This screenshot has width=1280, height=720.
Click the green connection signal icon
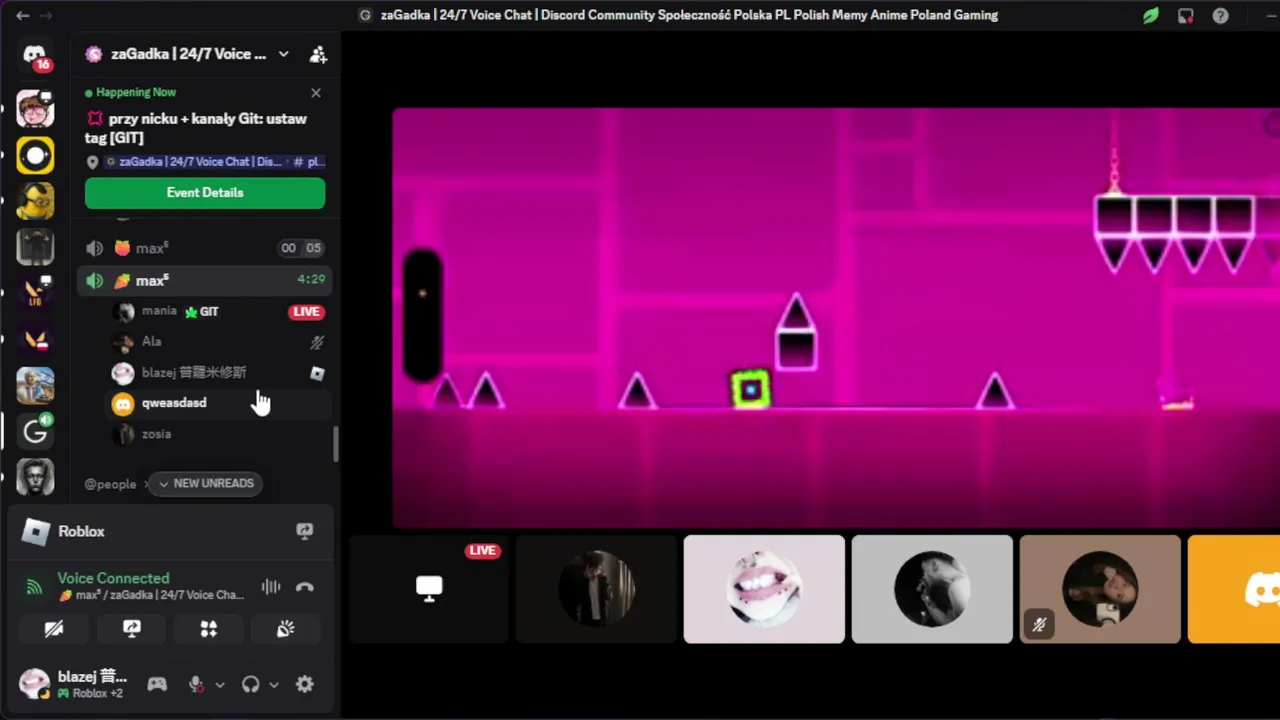(x=35, y=587)
